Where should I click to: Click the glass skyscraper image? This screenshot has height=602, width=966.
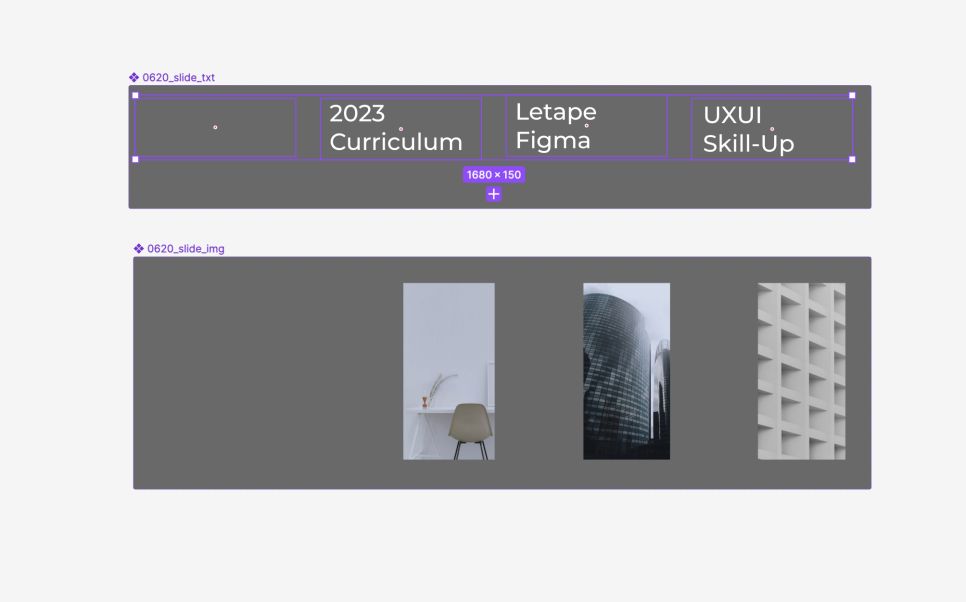[x=627, y=371]
